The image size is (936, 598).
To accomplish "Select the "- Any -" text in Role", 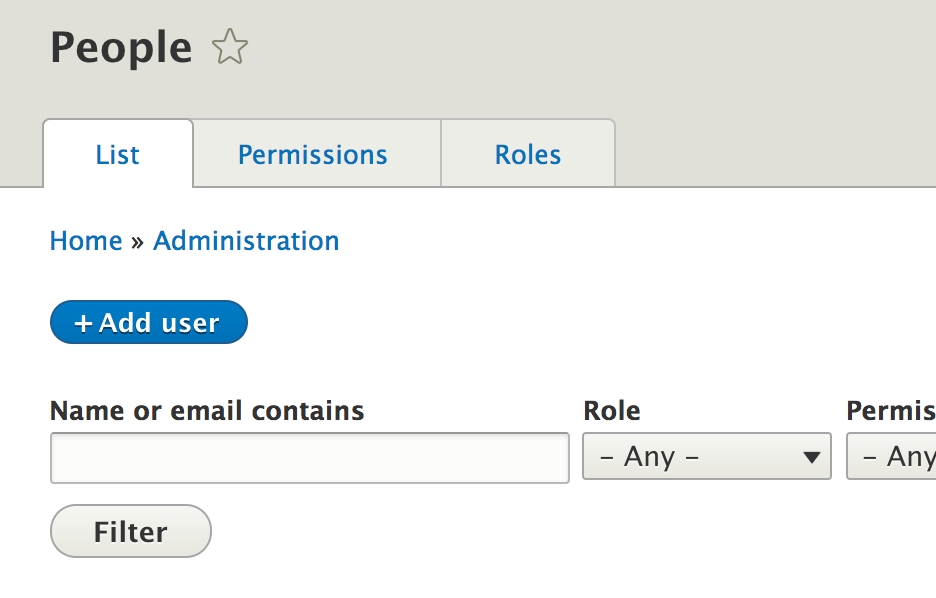I will 649,457.
